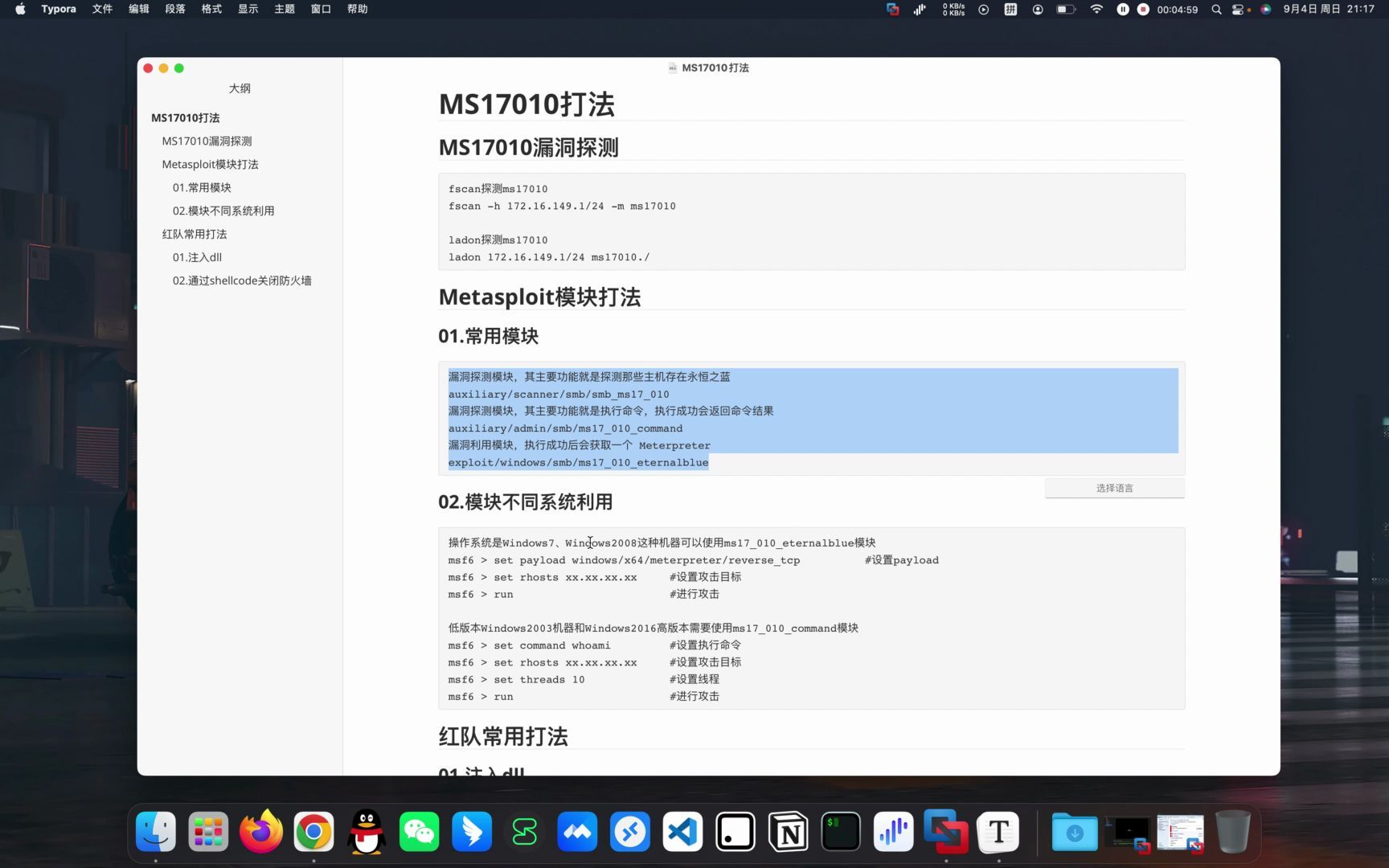Click the network speed KB/s indicator
Screen dimensions: 1389x868
pos(953,9)
